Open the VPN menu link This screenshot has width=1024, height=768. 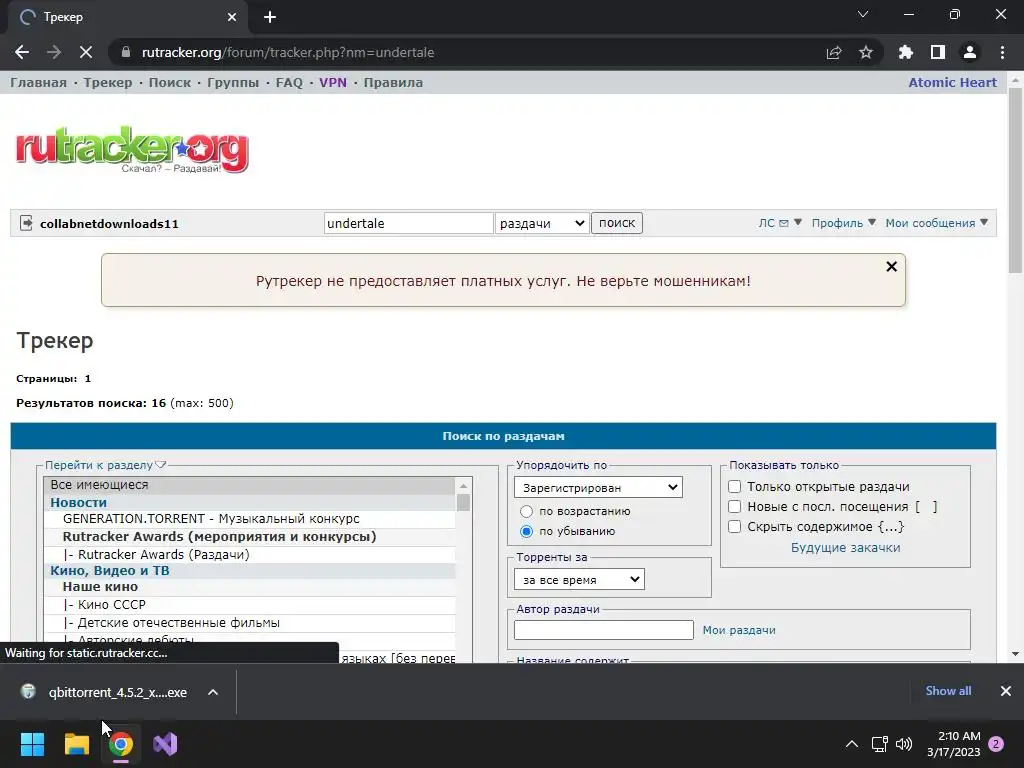333,83
